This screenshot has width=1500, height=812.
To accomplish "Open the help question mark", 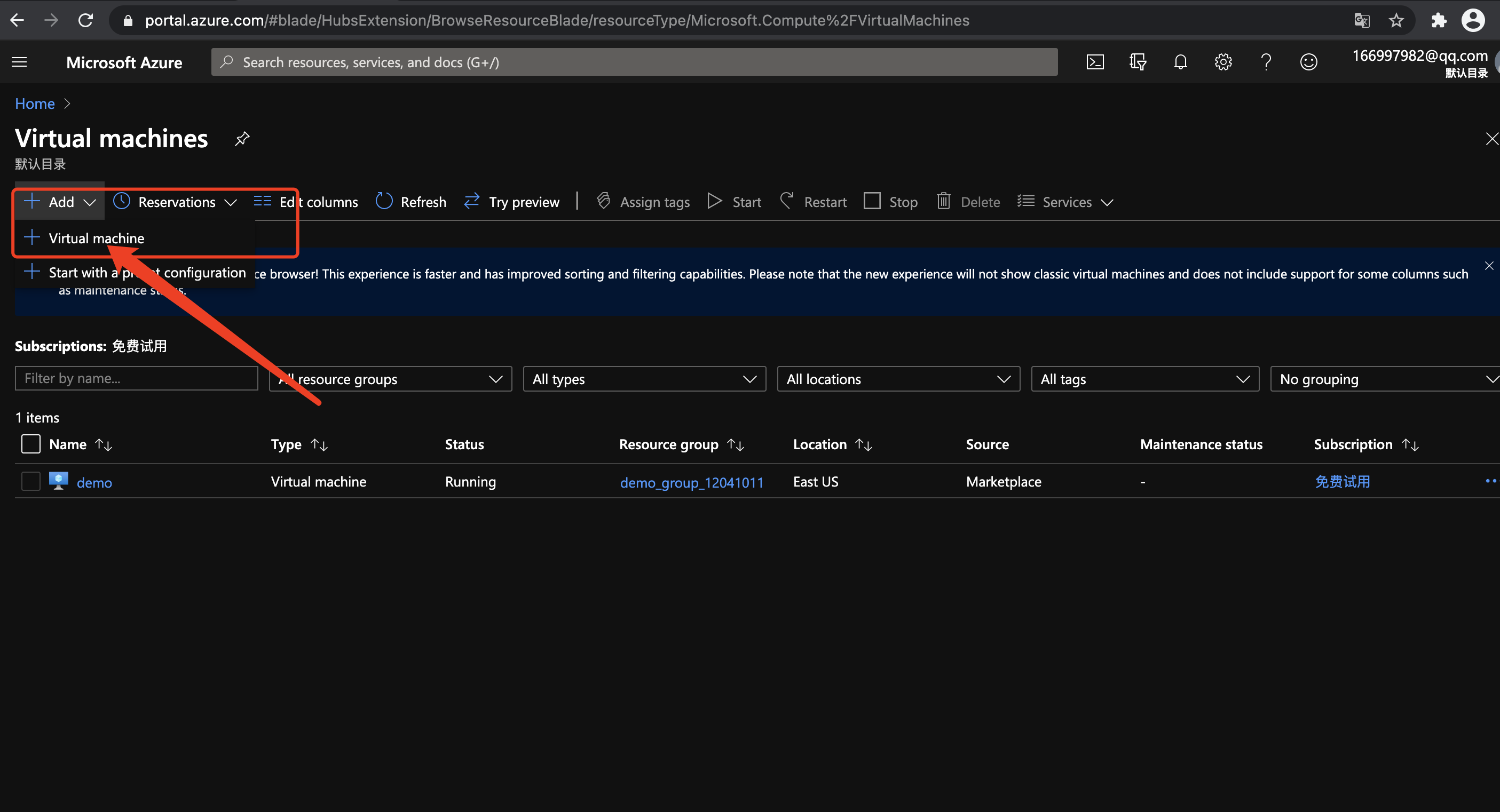I will click(1266, 62).
